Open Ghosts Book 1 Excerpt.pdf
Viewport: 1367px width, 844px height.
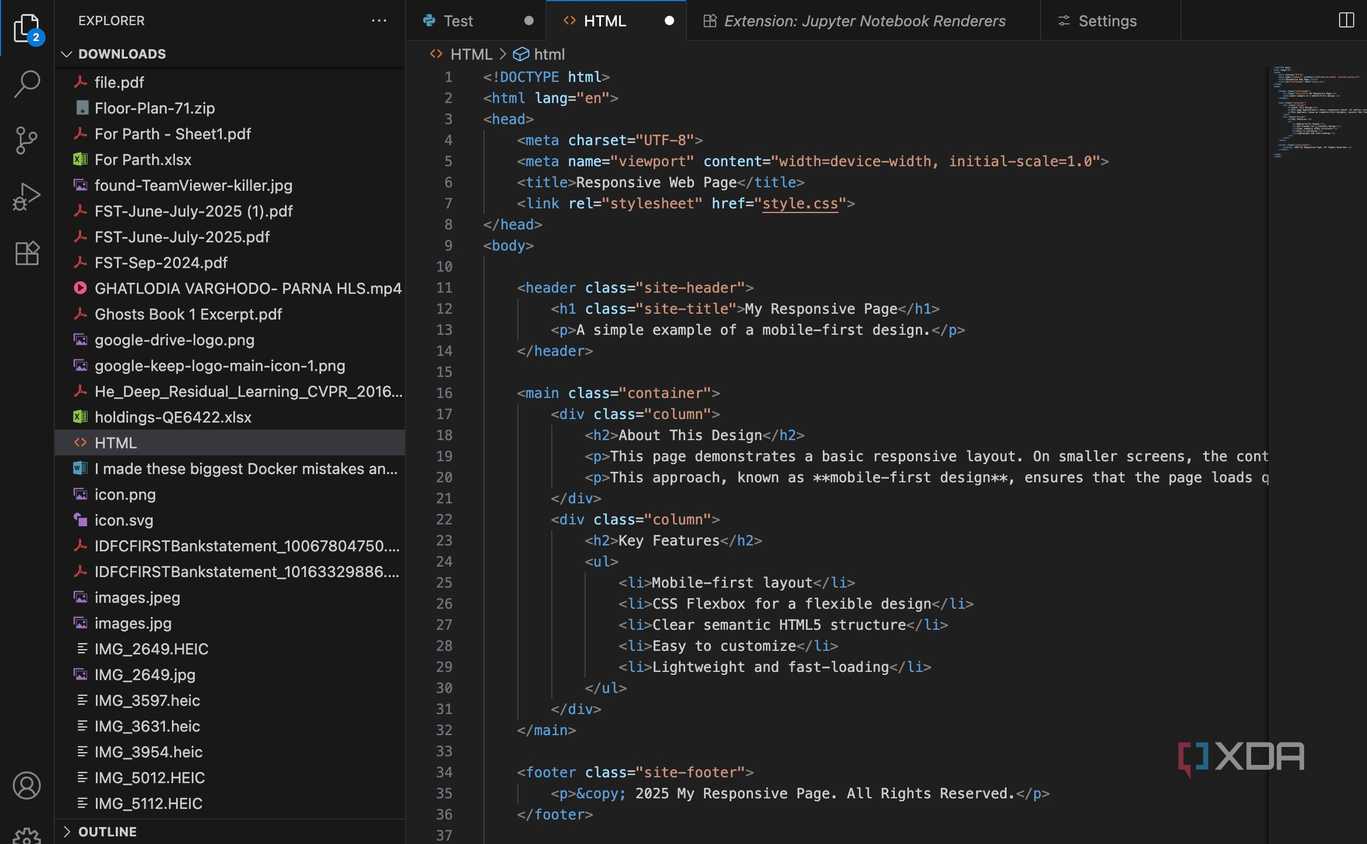click(x=230, y=314)
